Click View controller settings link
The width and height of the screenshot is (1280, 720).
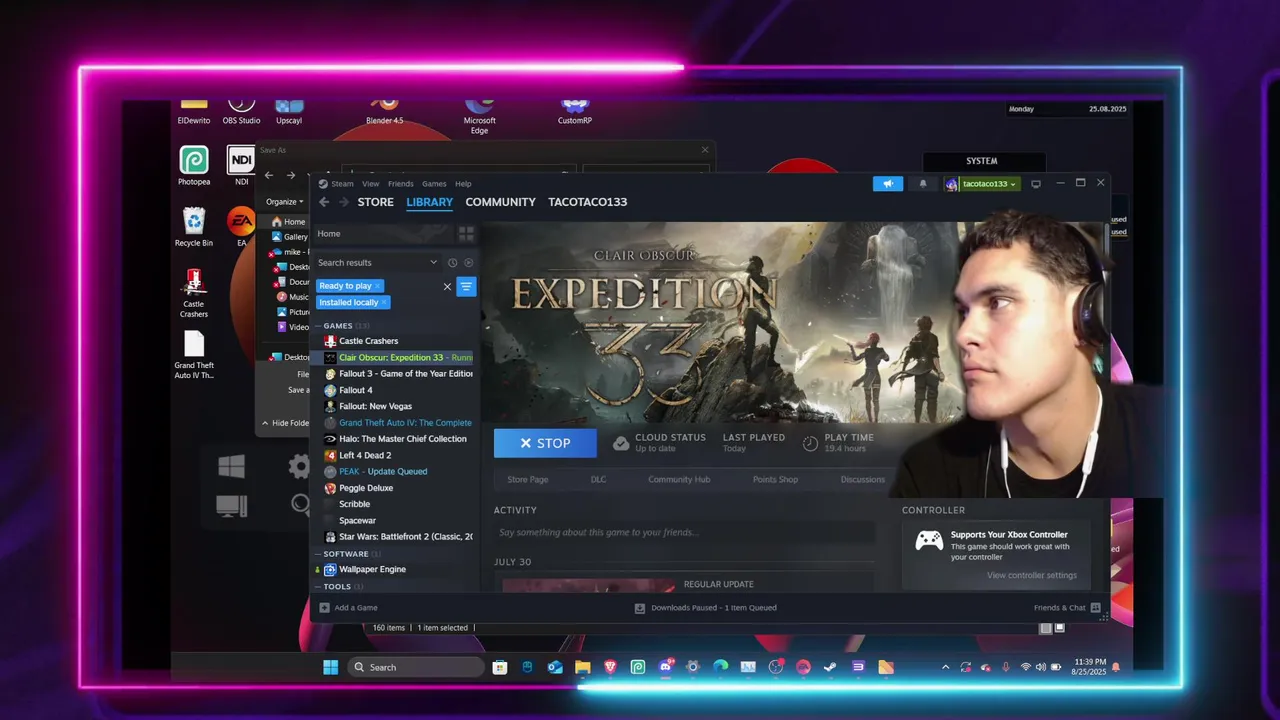[x=1032, y=576]
